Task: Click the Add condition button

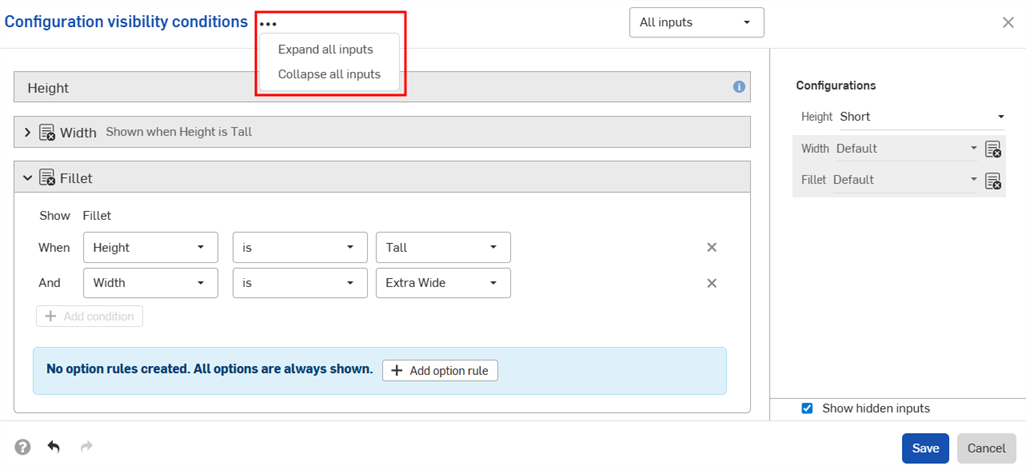Action: coord(90,316)
